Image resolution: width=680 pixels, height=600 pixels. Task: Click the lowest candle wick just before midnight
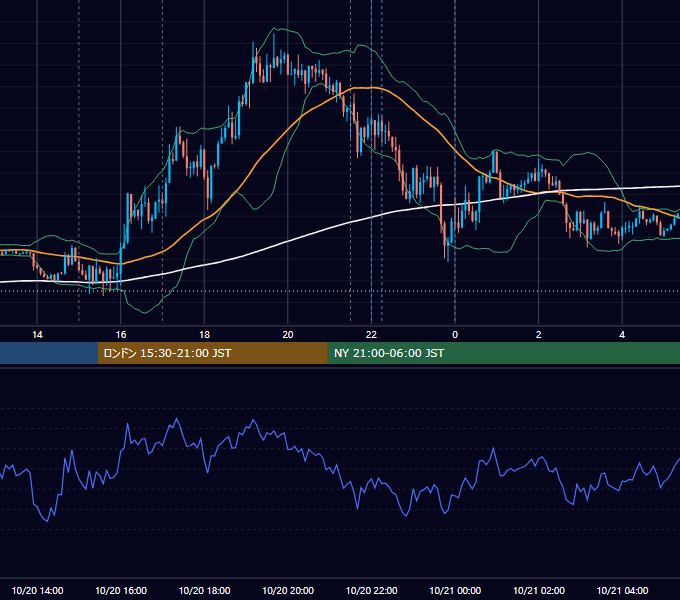(448, 258)
